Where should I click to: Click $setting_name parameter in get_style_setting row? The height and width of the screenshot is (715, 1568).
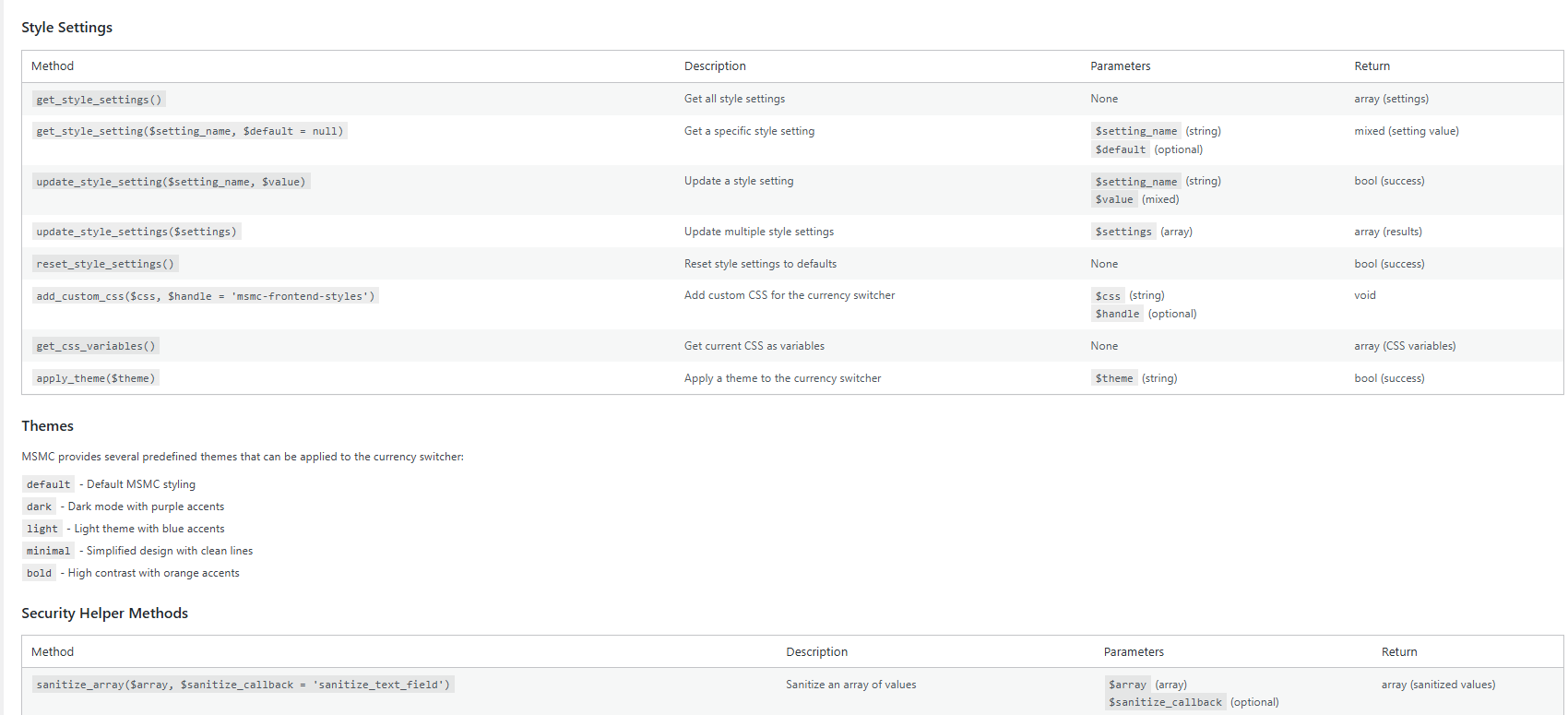1136,131
